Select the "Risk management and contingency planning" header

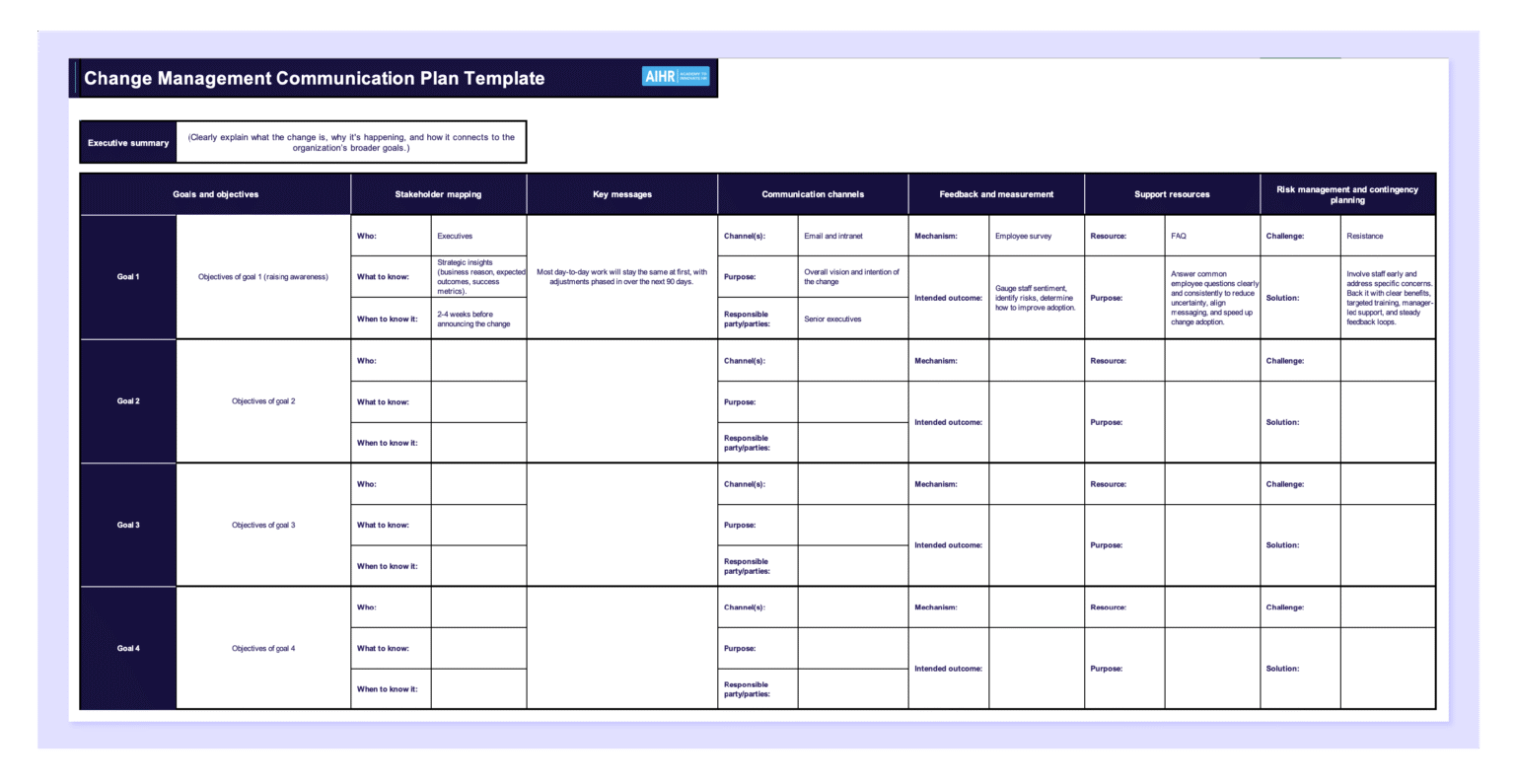pos(1348,194)
